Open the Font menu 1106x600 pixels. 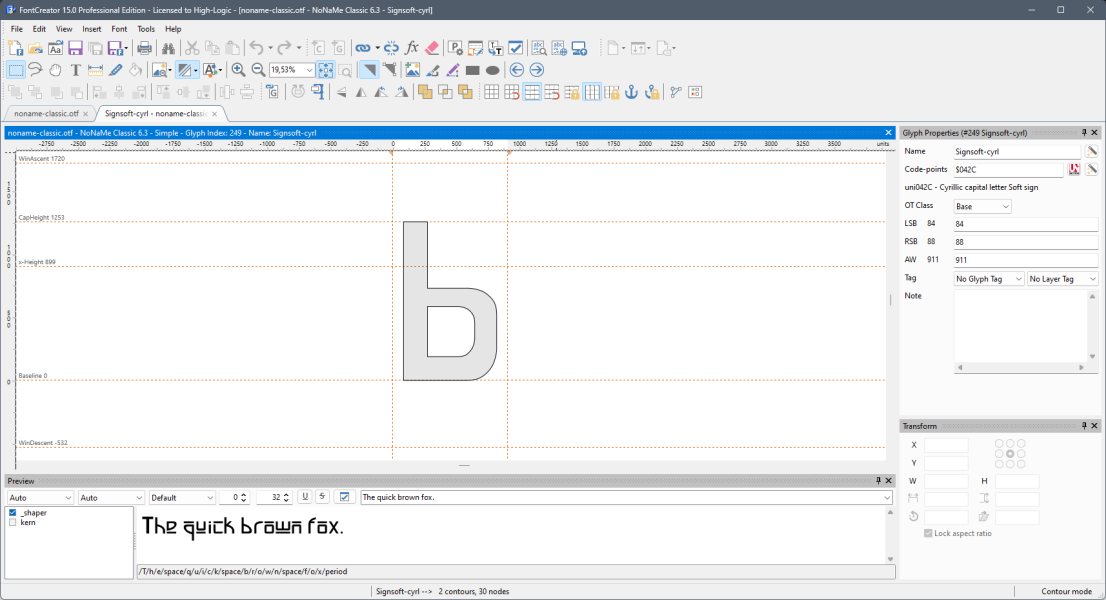click(119, 29)
